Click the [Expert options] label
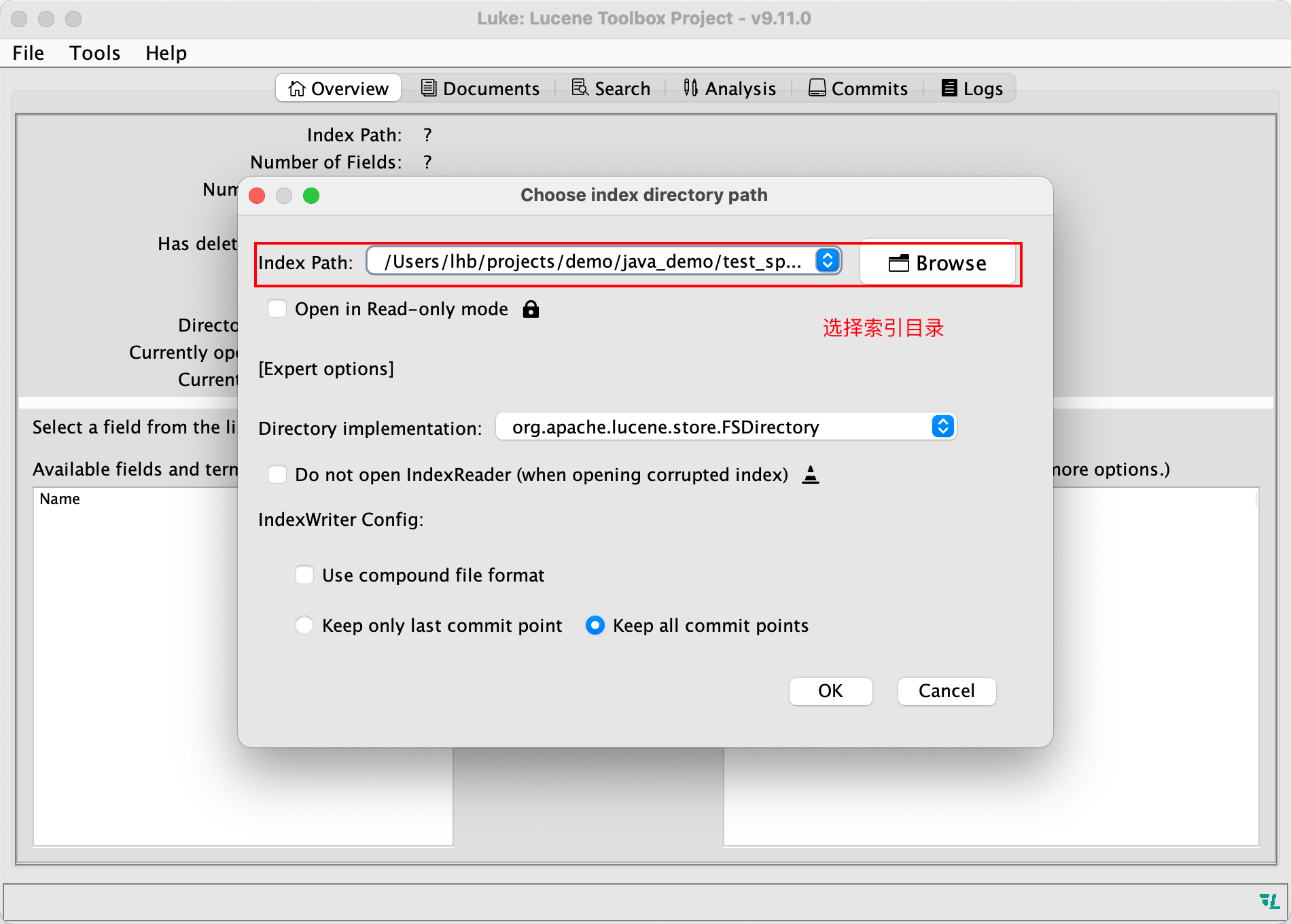 pos(326,368)
